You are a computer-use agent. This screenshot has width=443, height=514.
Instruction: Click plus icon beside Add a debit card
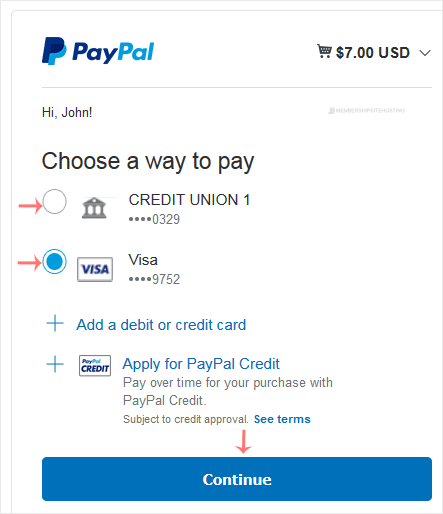[x=55, y=323]
